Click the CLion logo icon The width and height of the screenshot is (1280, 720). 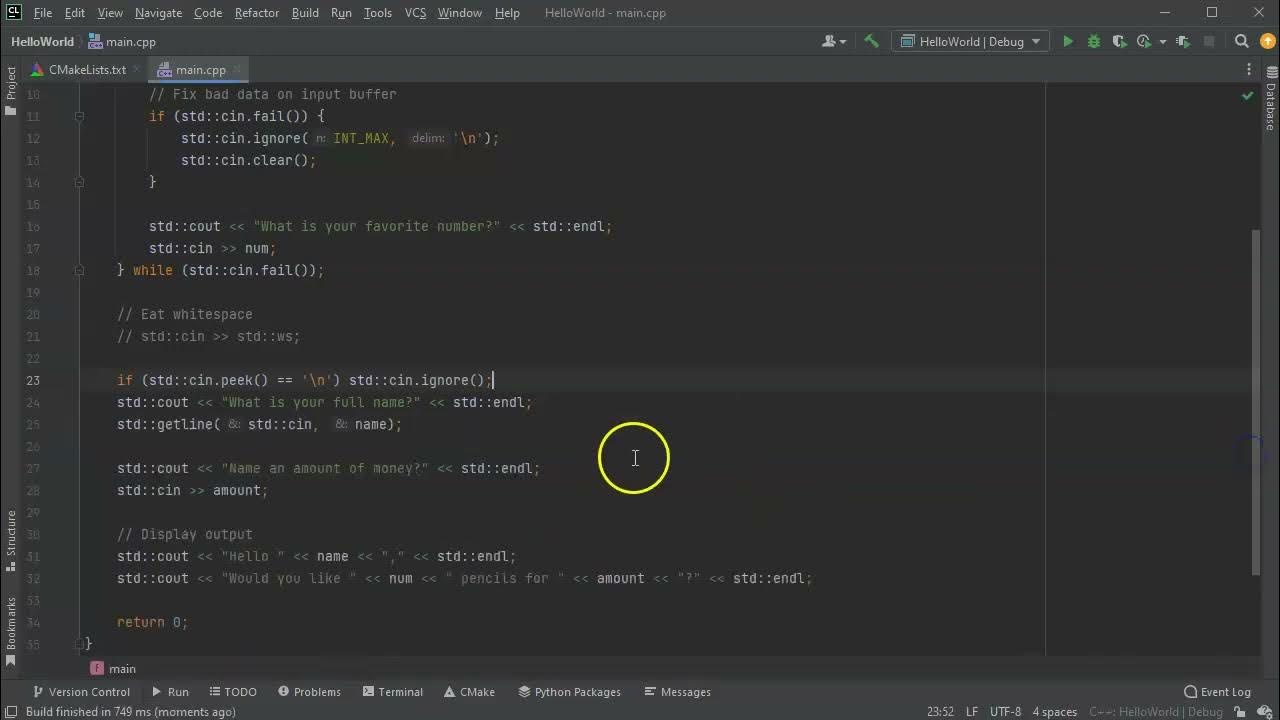click(x=13, y=13)
